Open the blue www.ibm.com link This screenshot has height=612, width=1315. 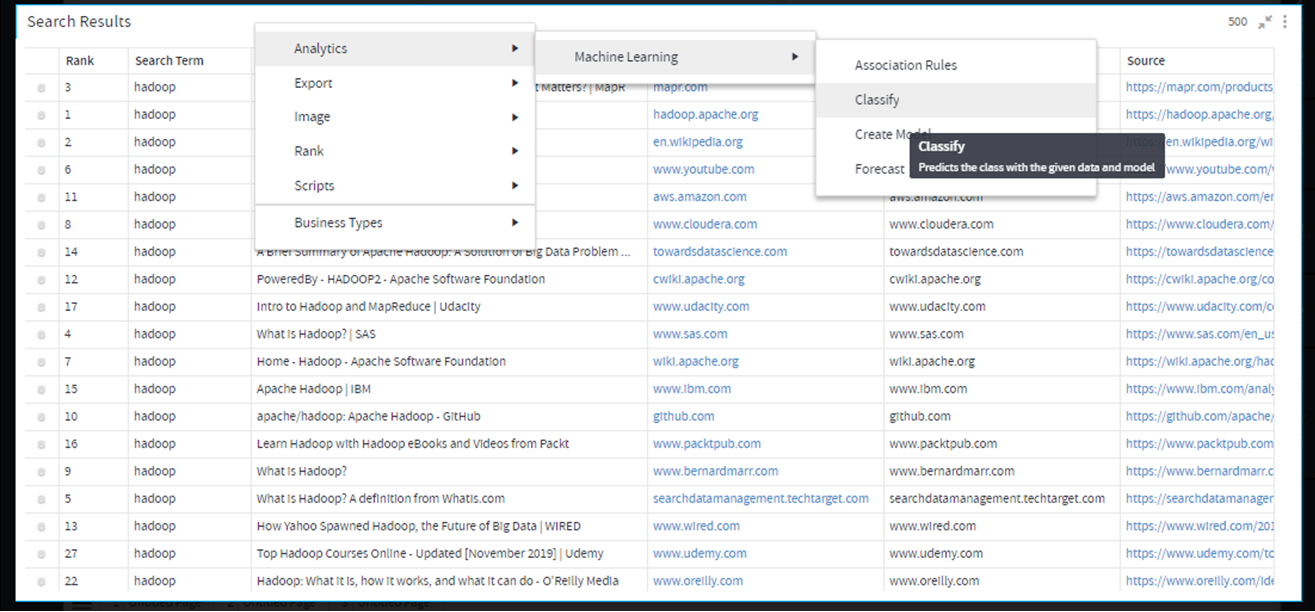click(692, 389)
